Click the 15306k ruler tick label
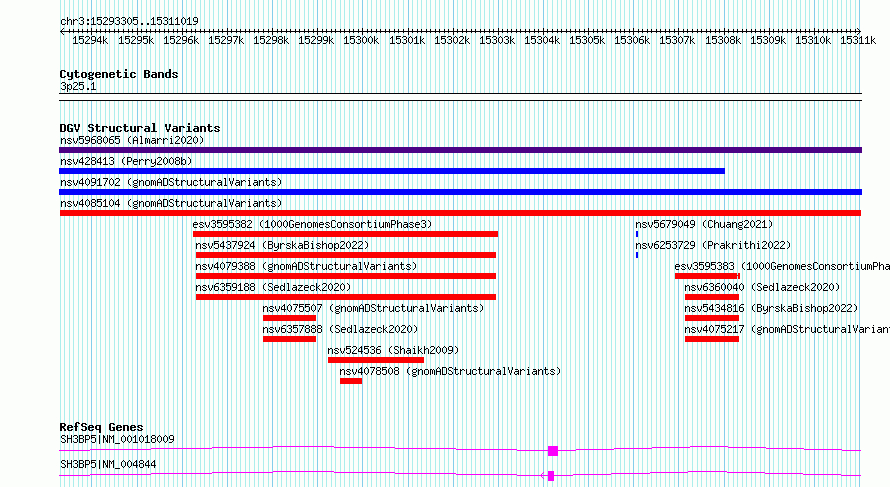Image resolution: width=890 pixels, height=487 pixels. [632, 40]
